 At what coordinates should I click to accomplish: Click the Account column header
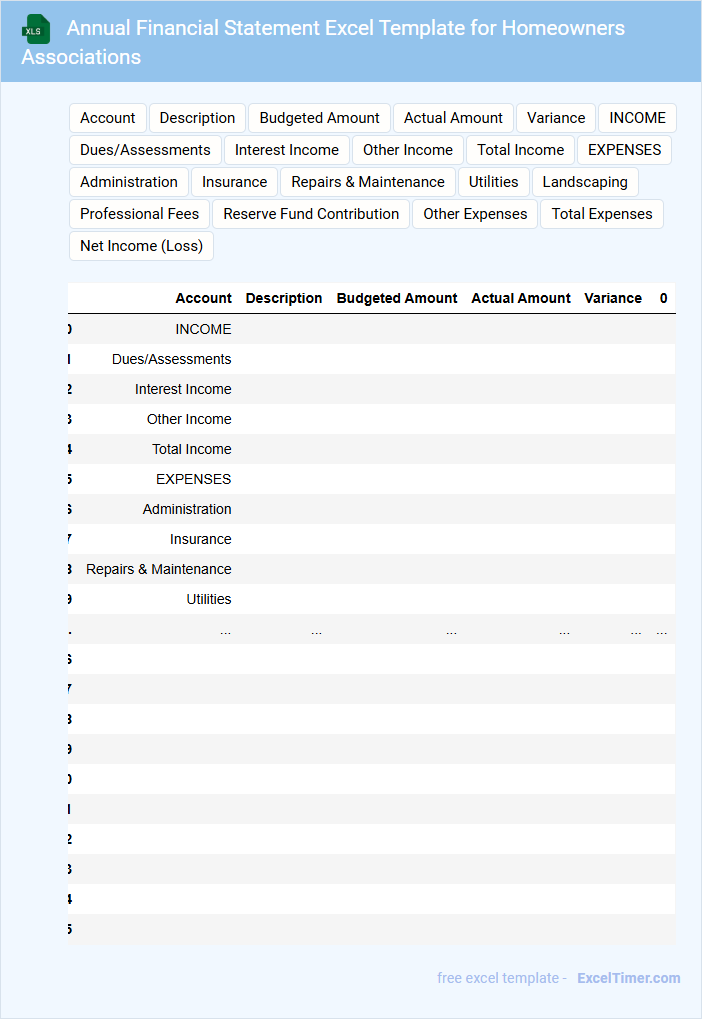[x=203, y=298]
